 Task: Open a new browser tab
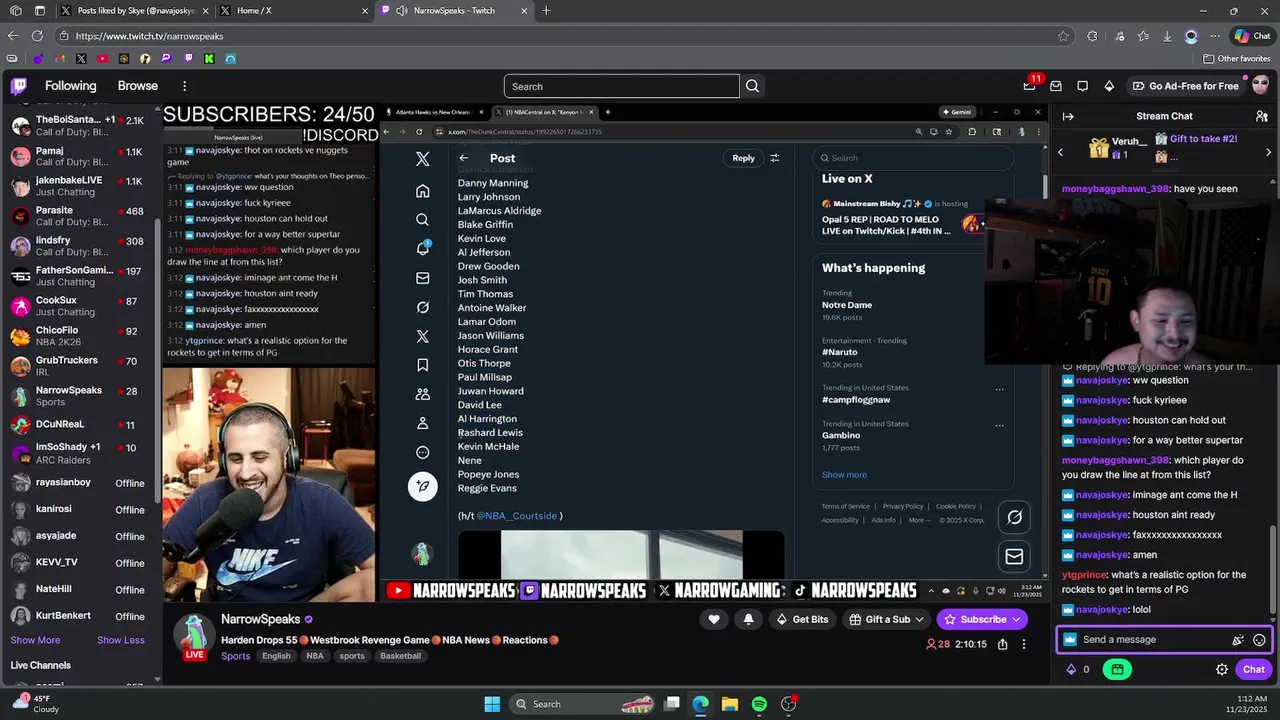[x=546, y=11]
